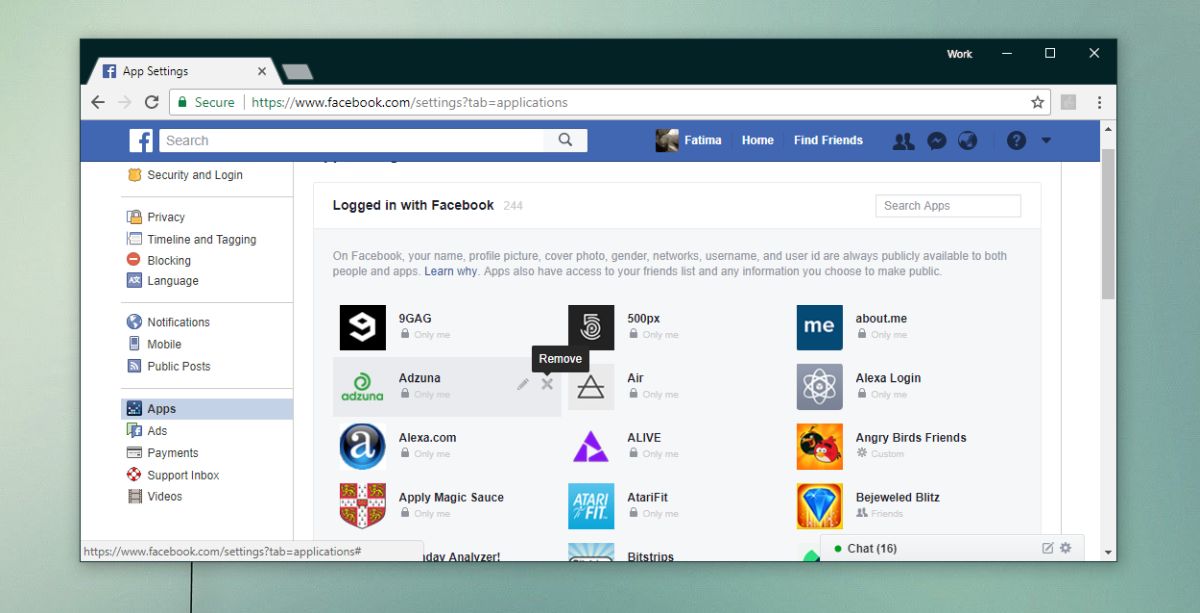Open Chat settings gear icon
The image size is (1200, 613).
(1065, 548)
